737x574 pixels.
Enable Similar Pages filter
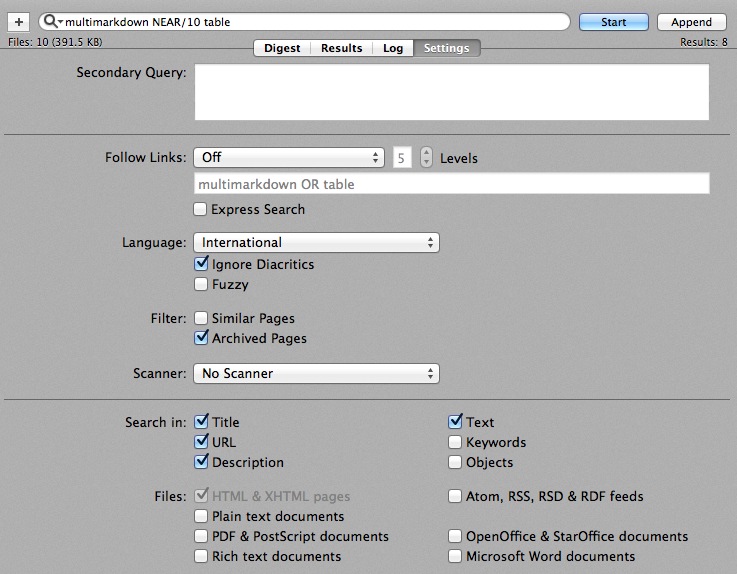(201, 318)
